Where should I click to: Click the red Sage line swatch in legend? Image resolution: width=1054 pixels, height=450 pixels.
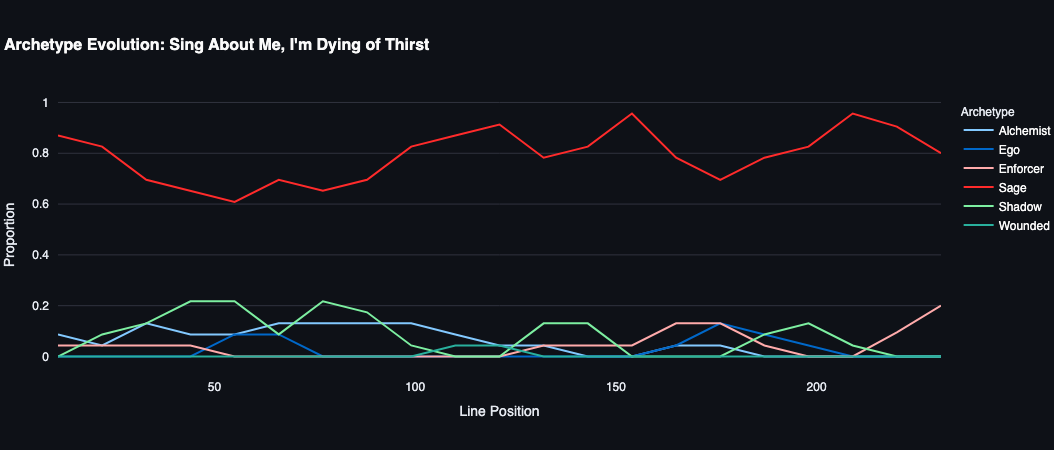click(x=976, y=188)
